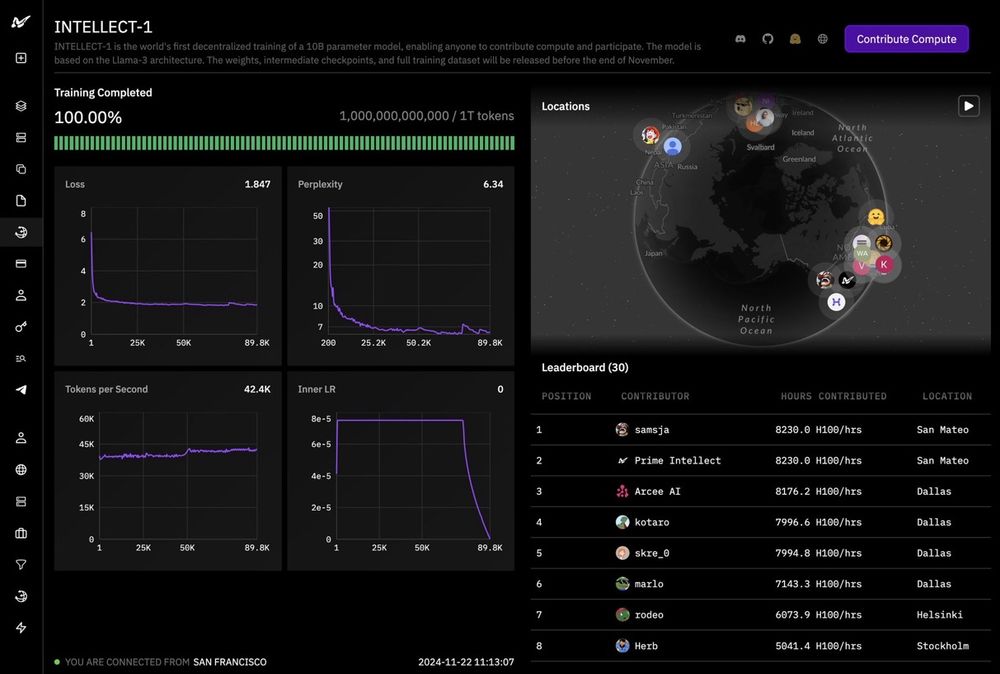The height and width of the screenshot is (674, 1000).
Task: Open the credit card billing sidebar icon
Action: [21, 264]
